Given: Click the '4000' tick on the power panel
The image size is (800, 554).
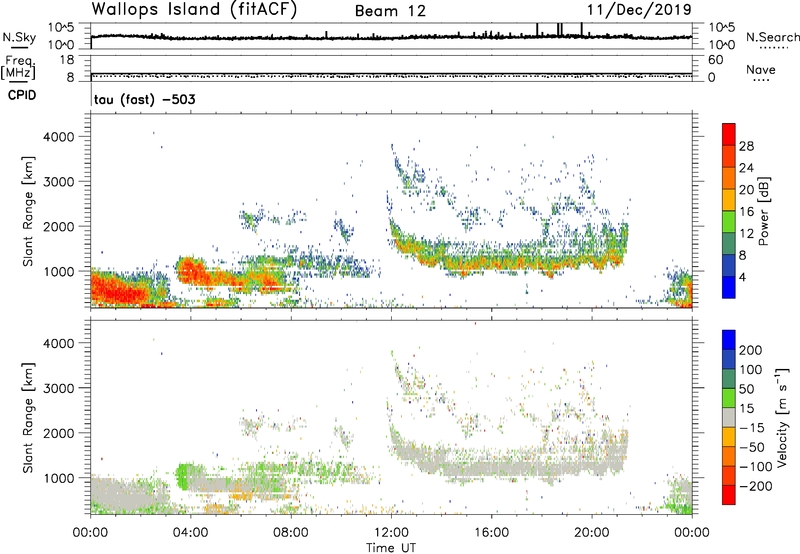Looking at the screenshot, I should (58, 137).
